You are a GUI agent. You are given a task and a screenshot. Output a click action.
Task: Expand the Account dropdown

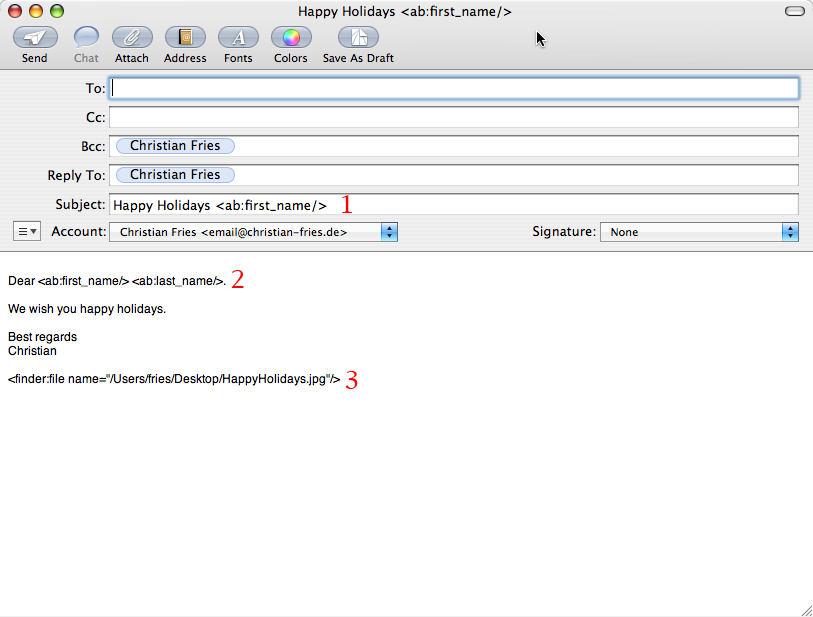[253, 232]
